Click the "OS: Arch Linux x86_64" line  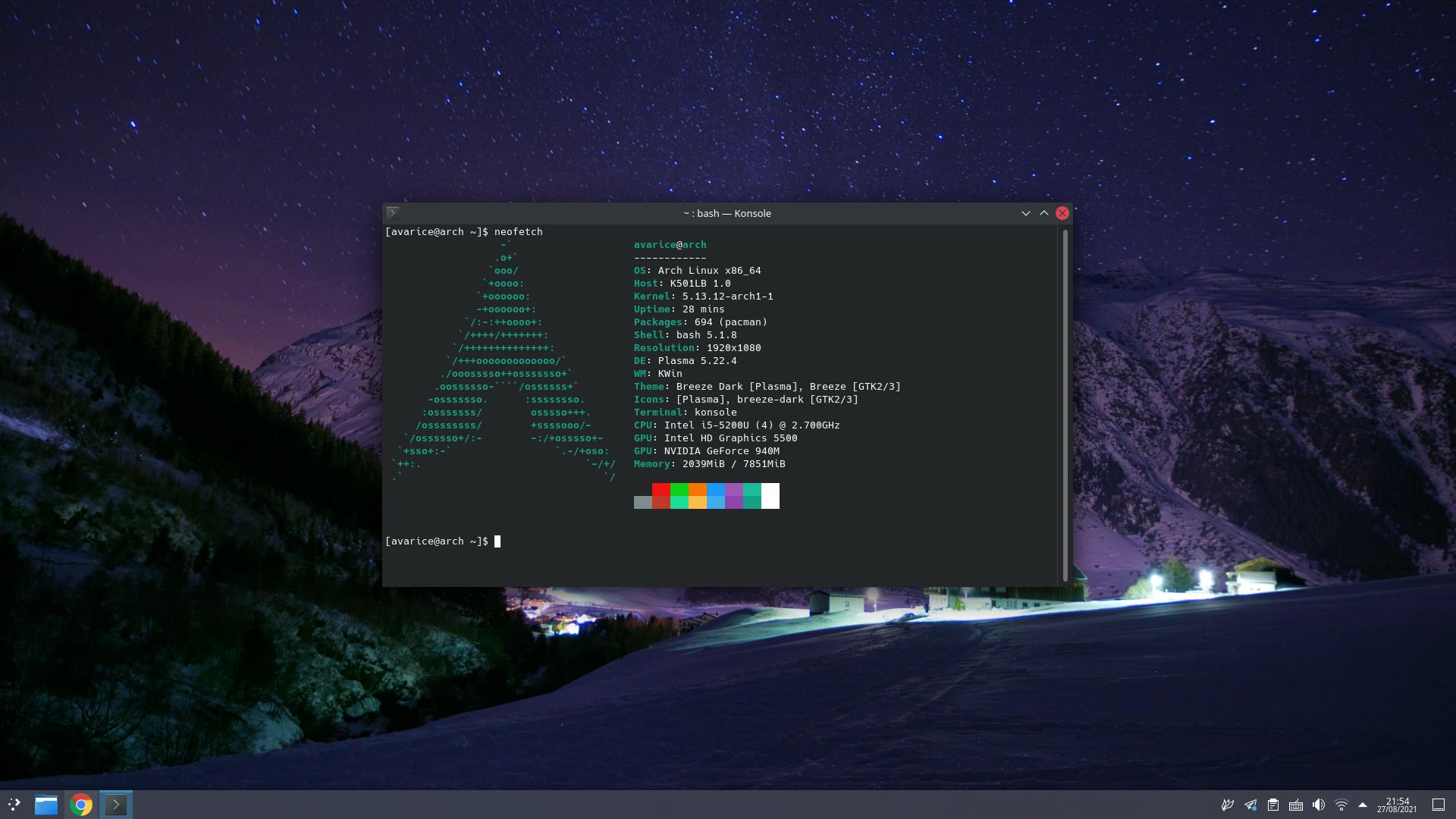pos(698,271)
